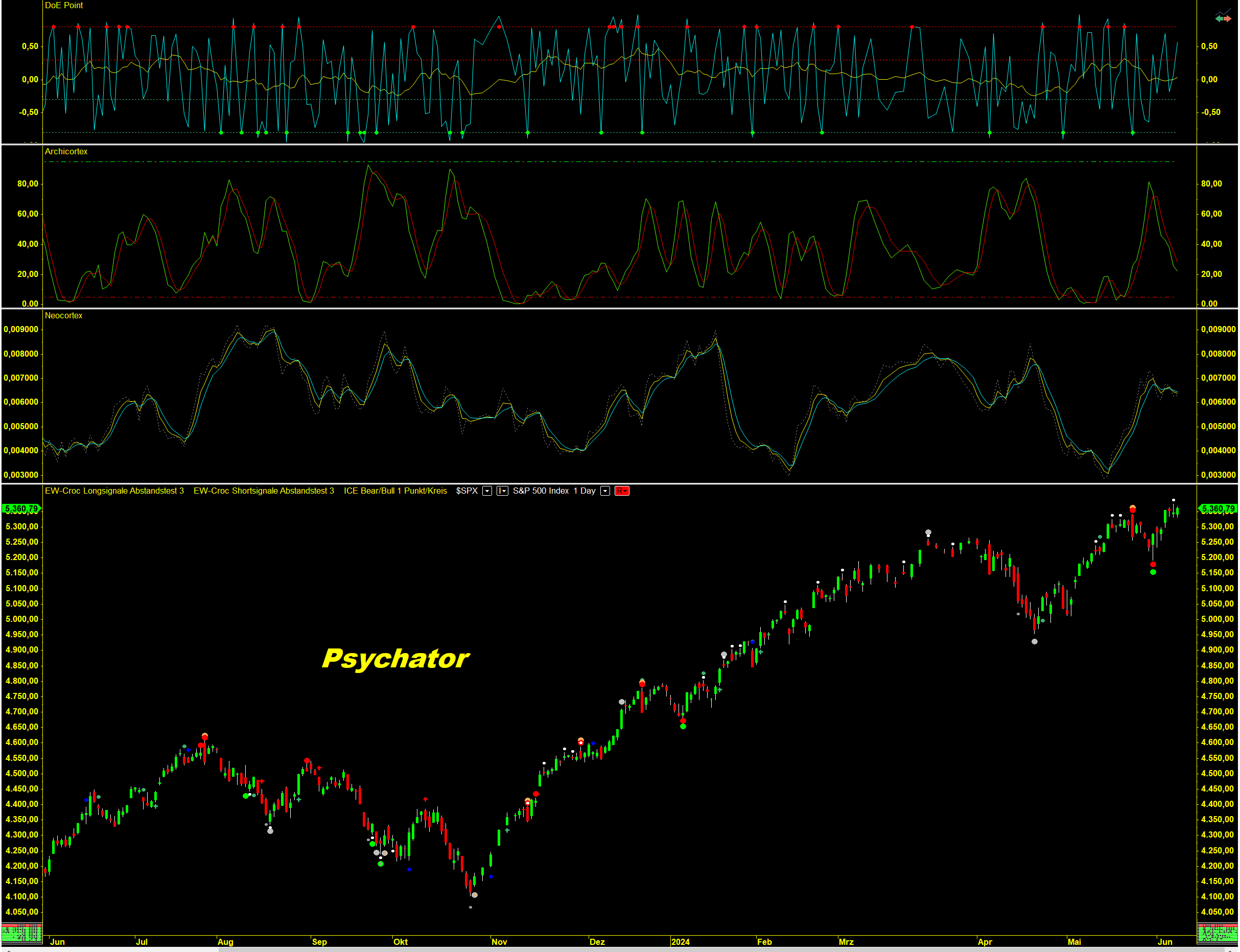Click the left green 5.360,79 price tag
This screenshot has height=952, width=1240.
pyautogui.click(x=21, y=509)
